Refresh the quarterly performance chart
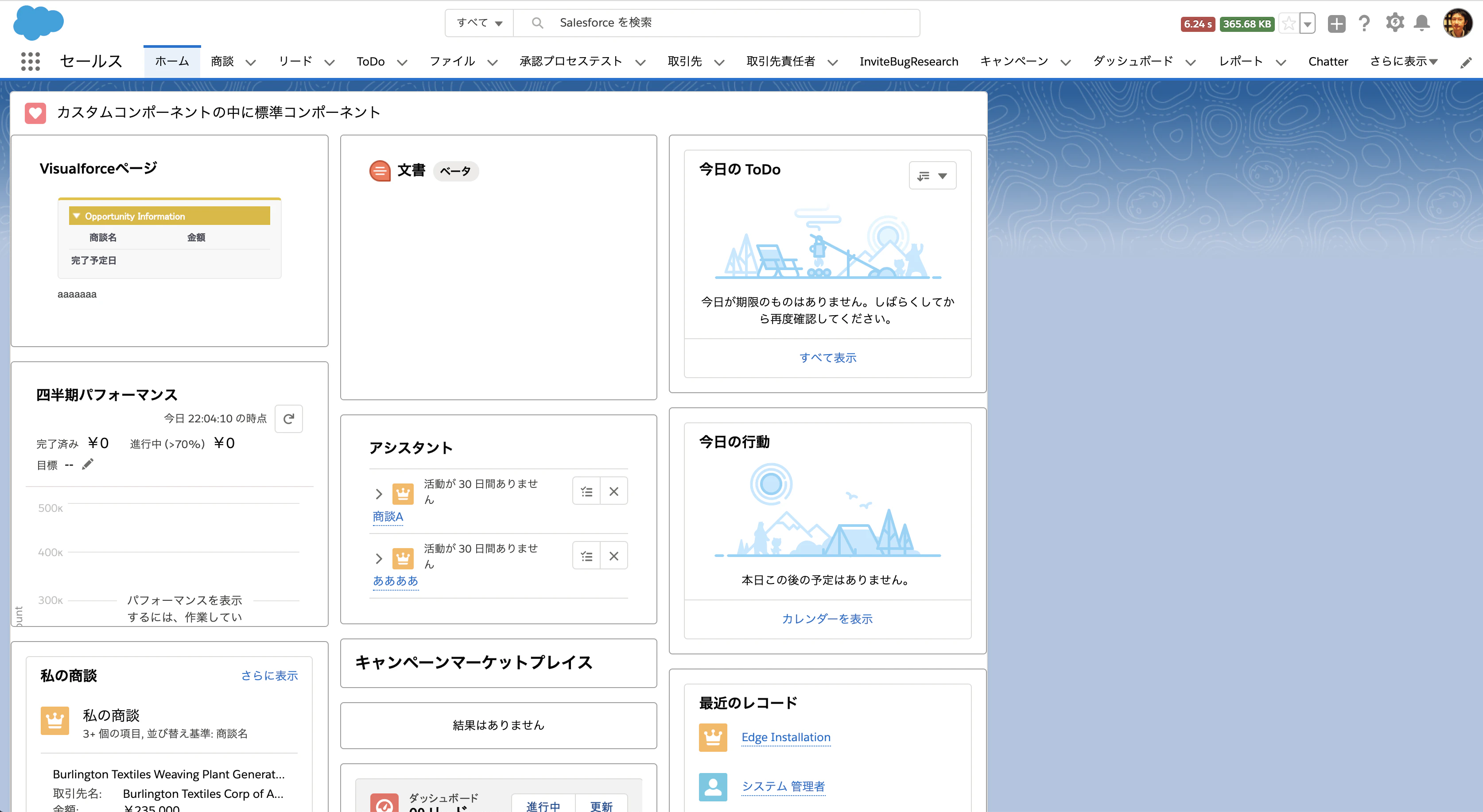This screenshot has height=812, width=1483. pos(289,418)
